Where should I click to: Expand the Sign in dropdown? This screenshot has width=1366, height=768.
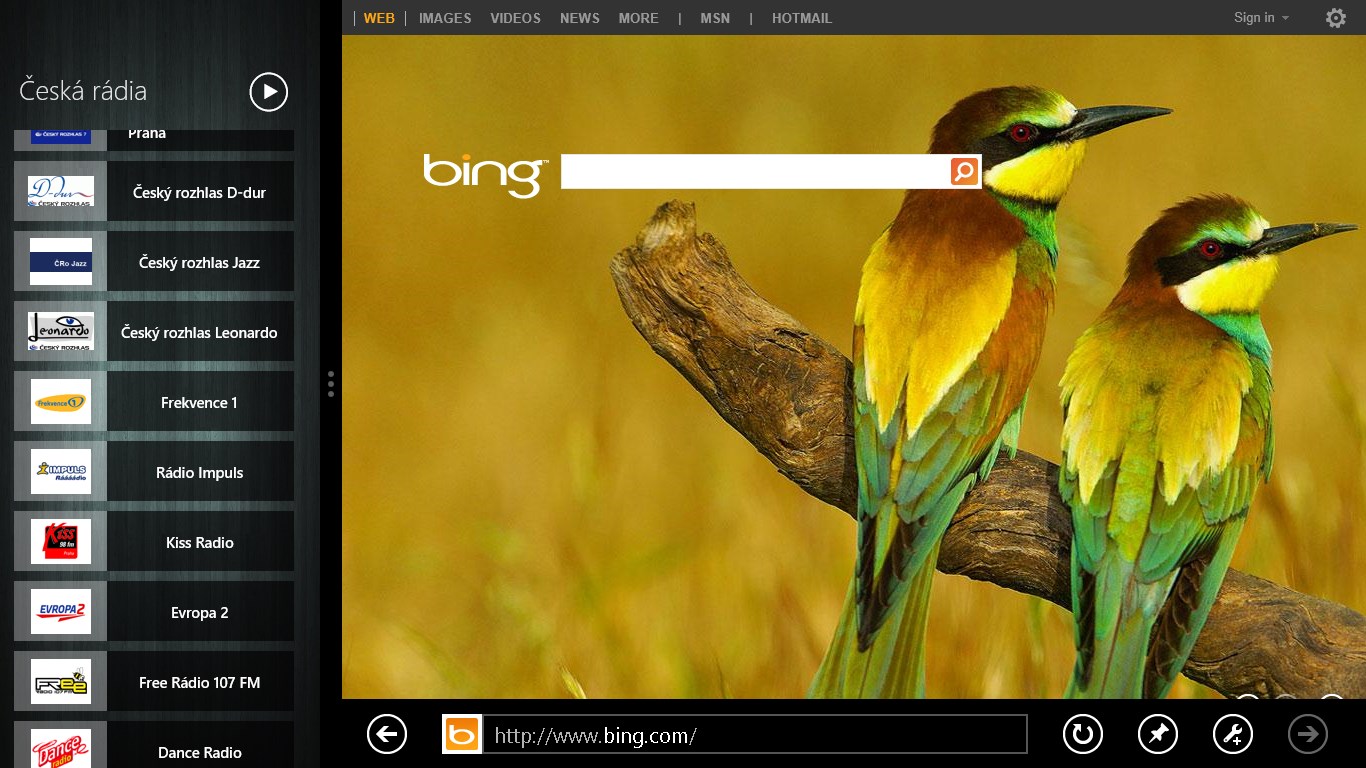click(x=1261, y=18)
